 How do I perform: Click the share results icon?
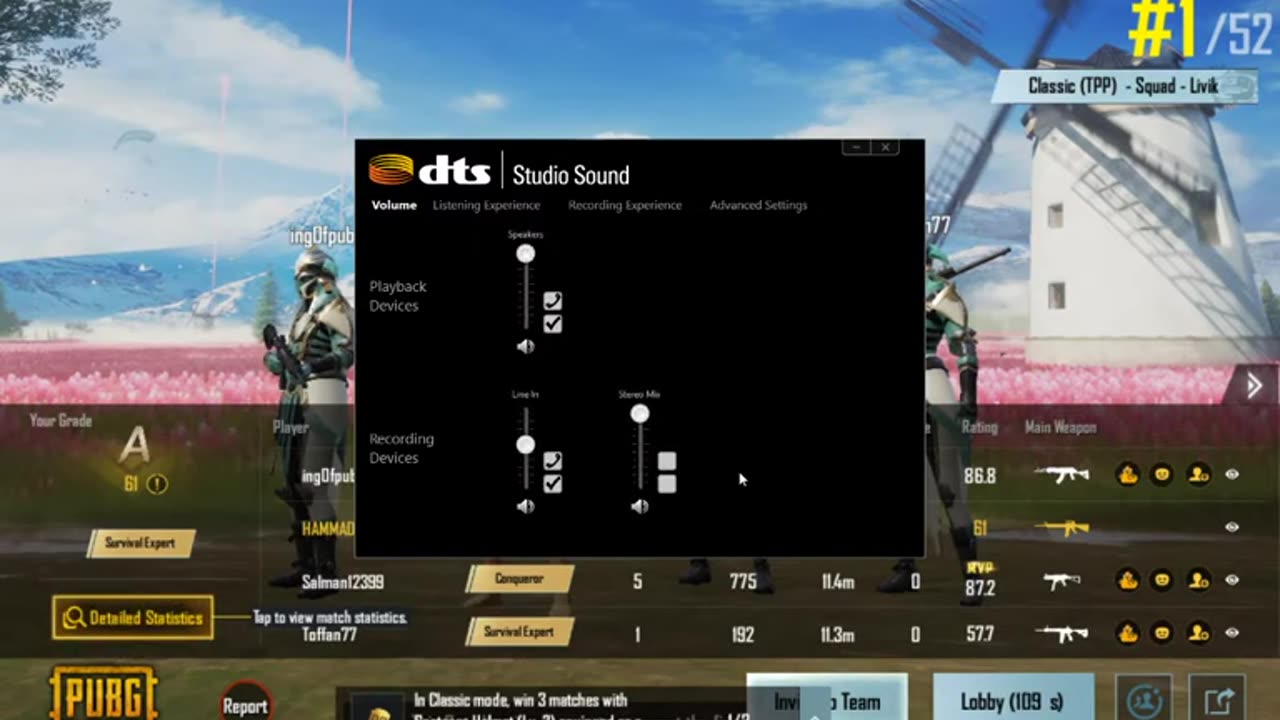coord(1217,700)
